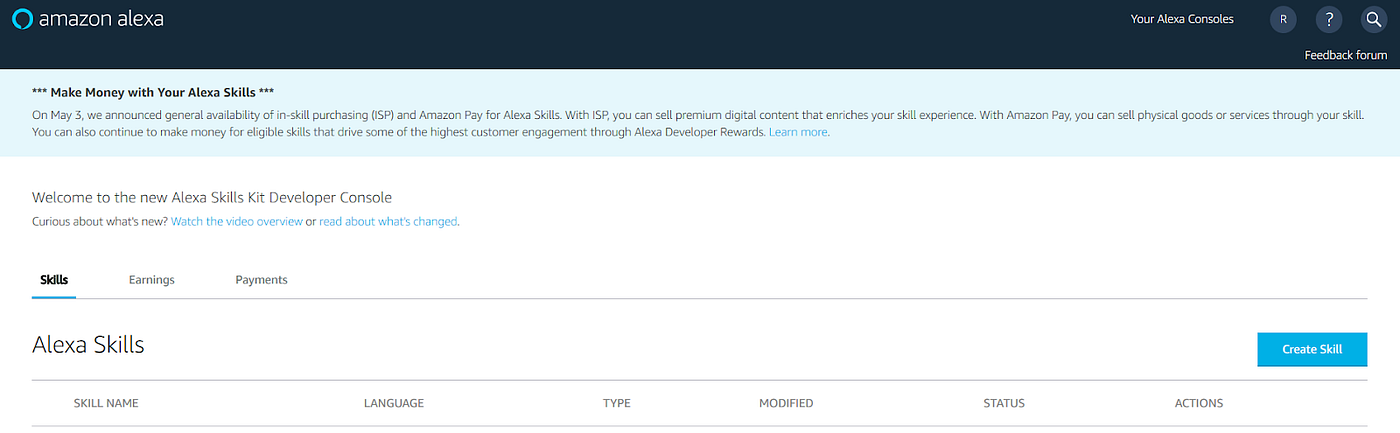
Task: Click the Alexa Skills heading
Action: point(88,345)
